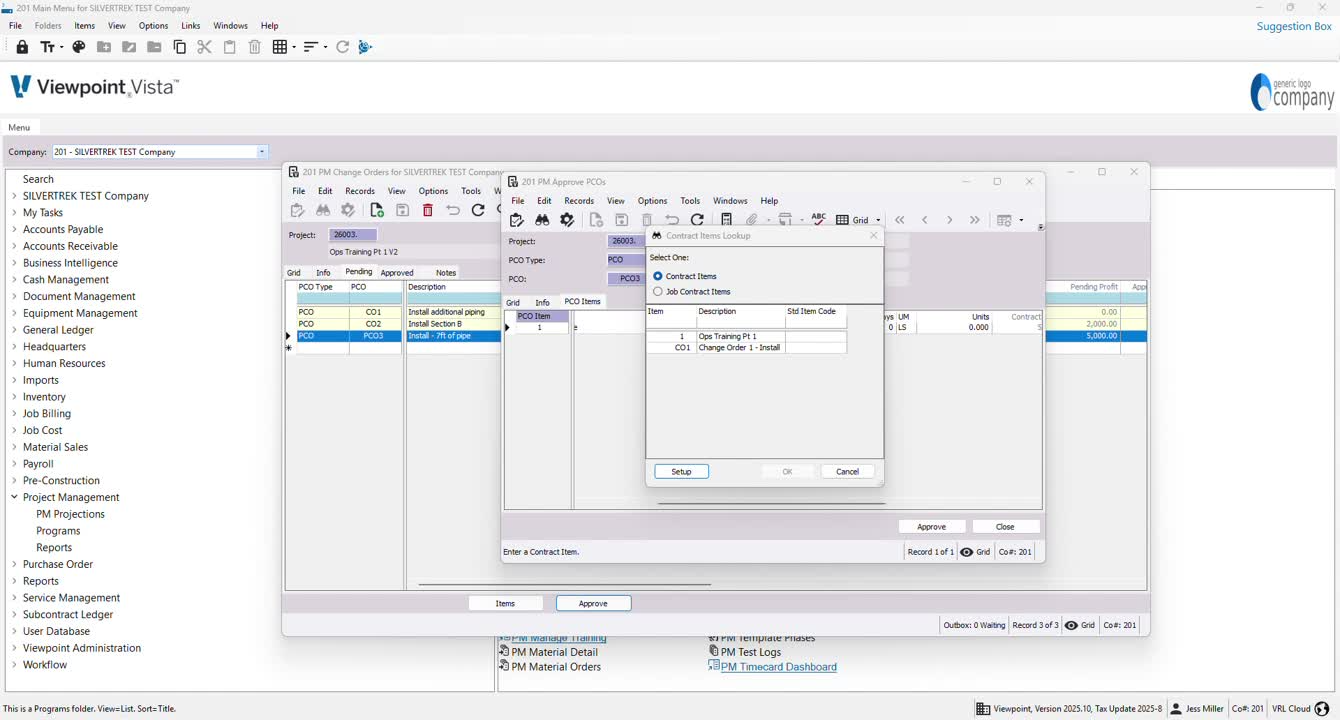Click refresh icon in PM Approve PCOs toolbar
Viewport: 1340px width, 720px height.
click(x=697, y=220)
